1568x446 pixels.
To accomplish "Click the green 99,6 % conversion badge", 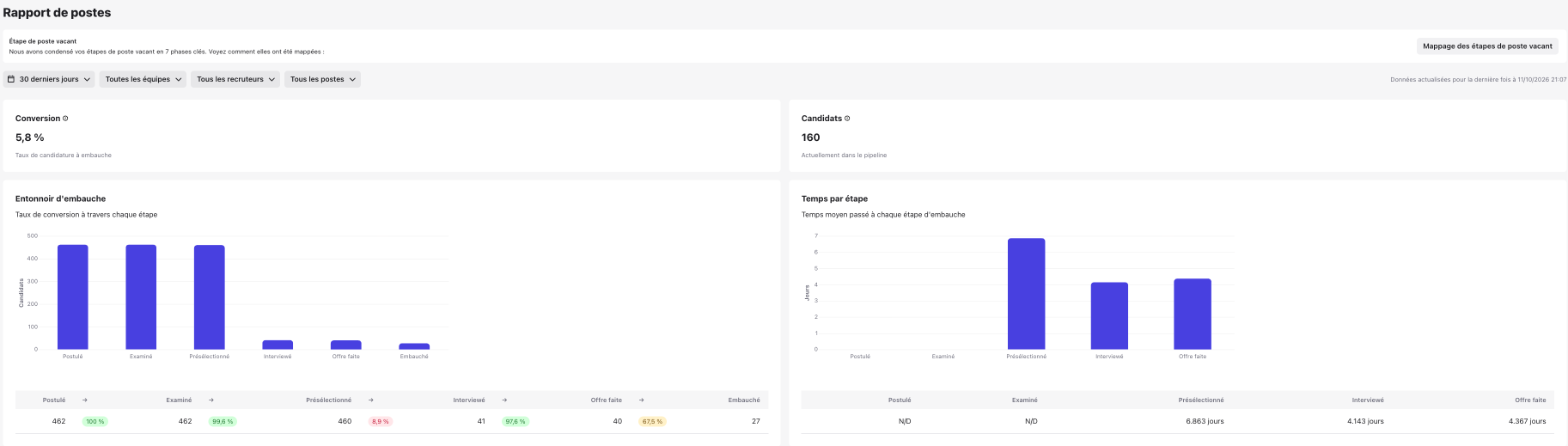I will 221,421.
